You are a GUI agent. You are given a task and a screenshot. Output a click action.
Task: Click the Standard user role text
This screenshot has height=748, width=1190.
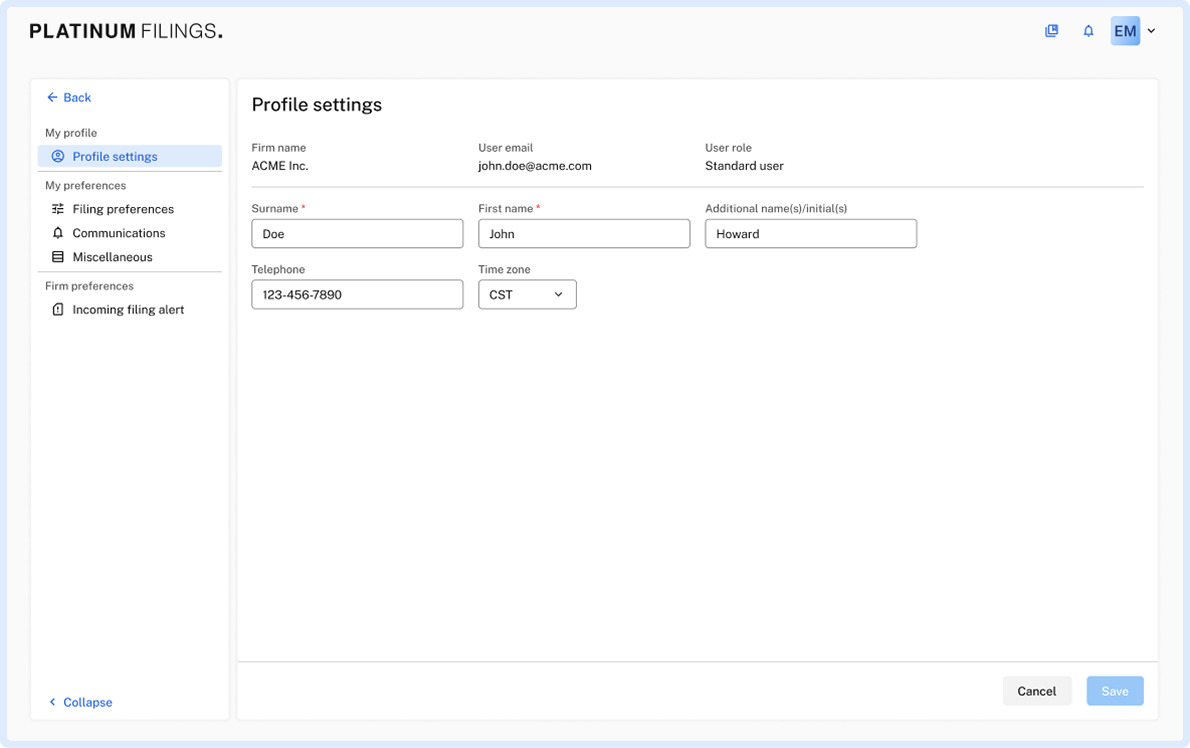(744, 166)
